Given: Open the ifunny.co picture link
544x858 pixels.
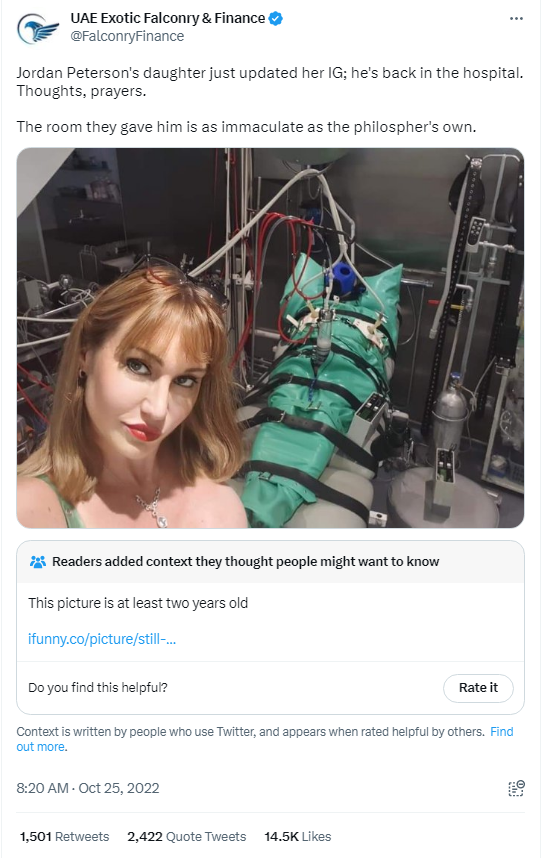Looking at the screenshot, I should (x=102, y=639).
